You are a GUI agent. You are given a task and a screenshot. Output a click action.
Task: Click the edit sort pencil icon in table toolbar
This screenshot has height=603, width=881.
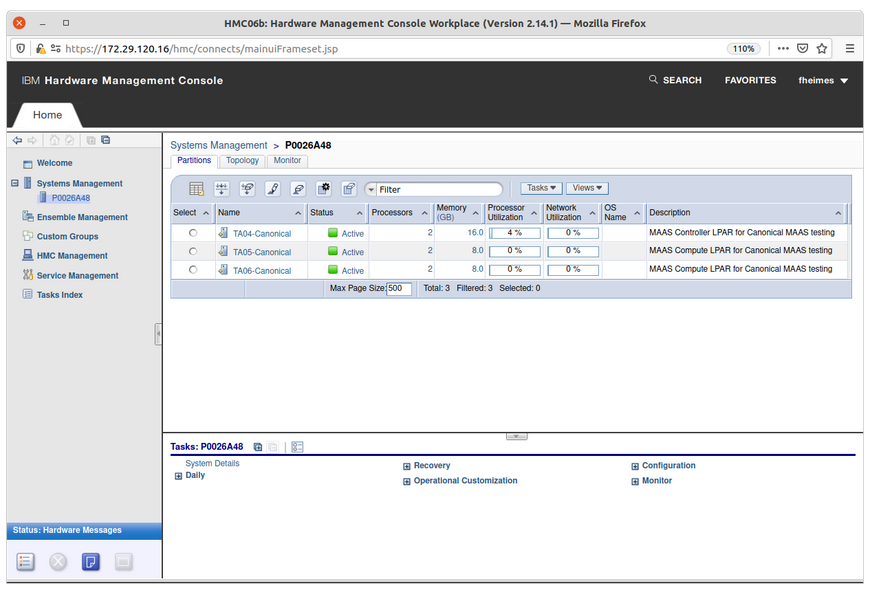(272, 189)
